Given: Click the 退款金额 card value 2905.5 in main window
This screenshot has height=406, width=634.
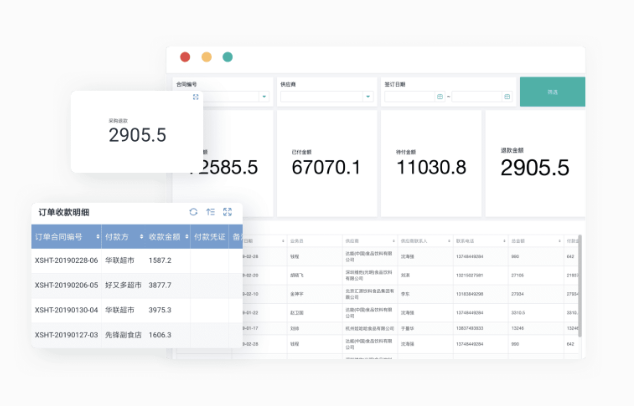Looking at the screenshot, I should pyautogui.click(x=535, y=168).
